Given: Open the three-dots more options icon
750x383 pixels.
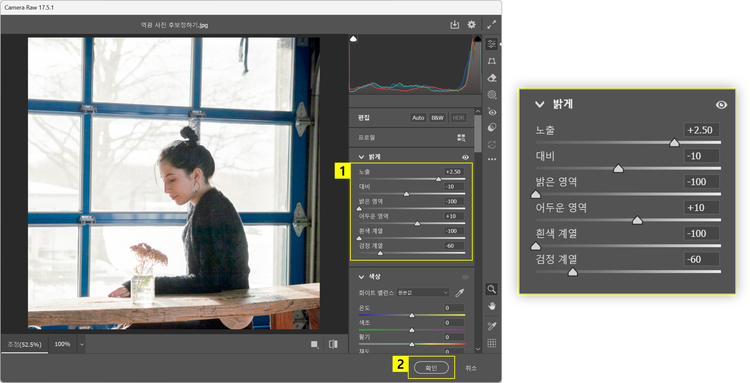Looking at the screenshot, I should point(491,159).
